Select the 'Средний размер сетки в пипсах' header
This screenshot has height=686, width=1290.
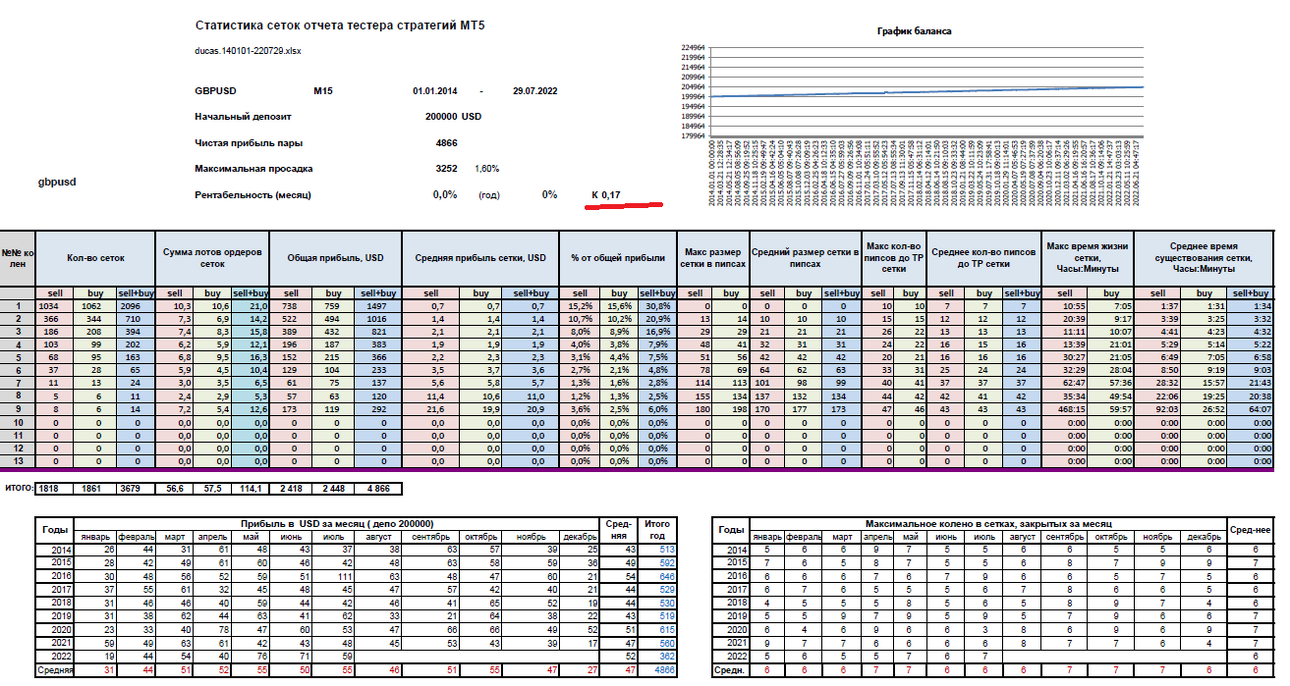click(804, 257)
